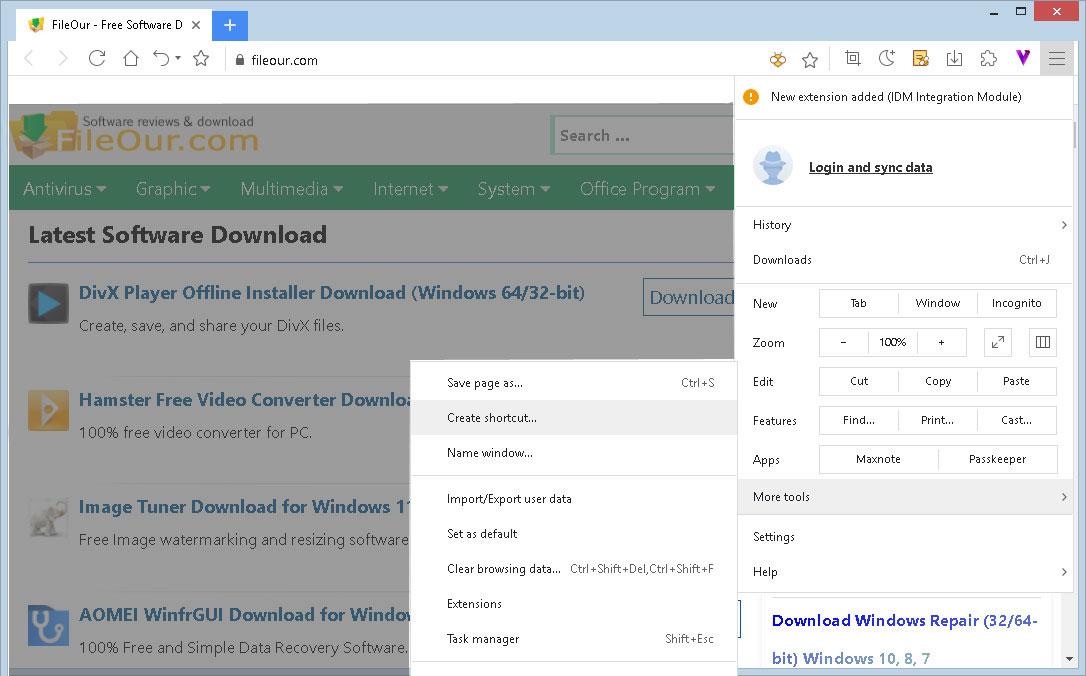The image size is (1086, 676).
Task: Click the website Search box
Action: pyautogui.click(x=643, y=136)
